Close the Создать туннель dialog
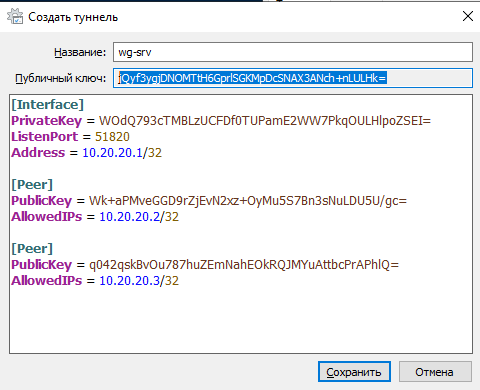This screenshot has height=390, width=480. click(x=468, y=16)
